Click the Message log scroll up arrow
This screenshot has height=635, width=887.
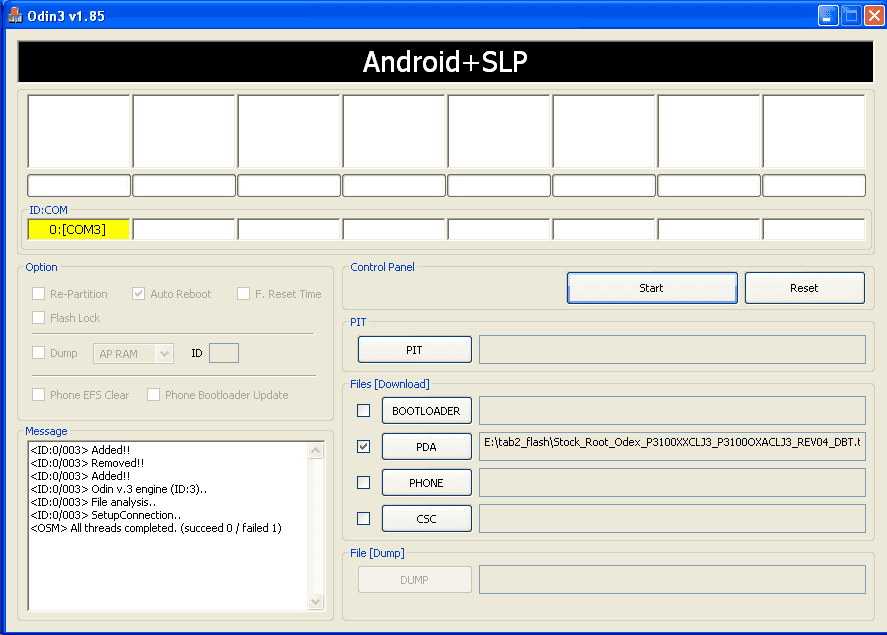[x=316, y=451]
